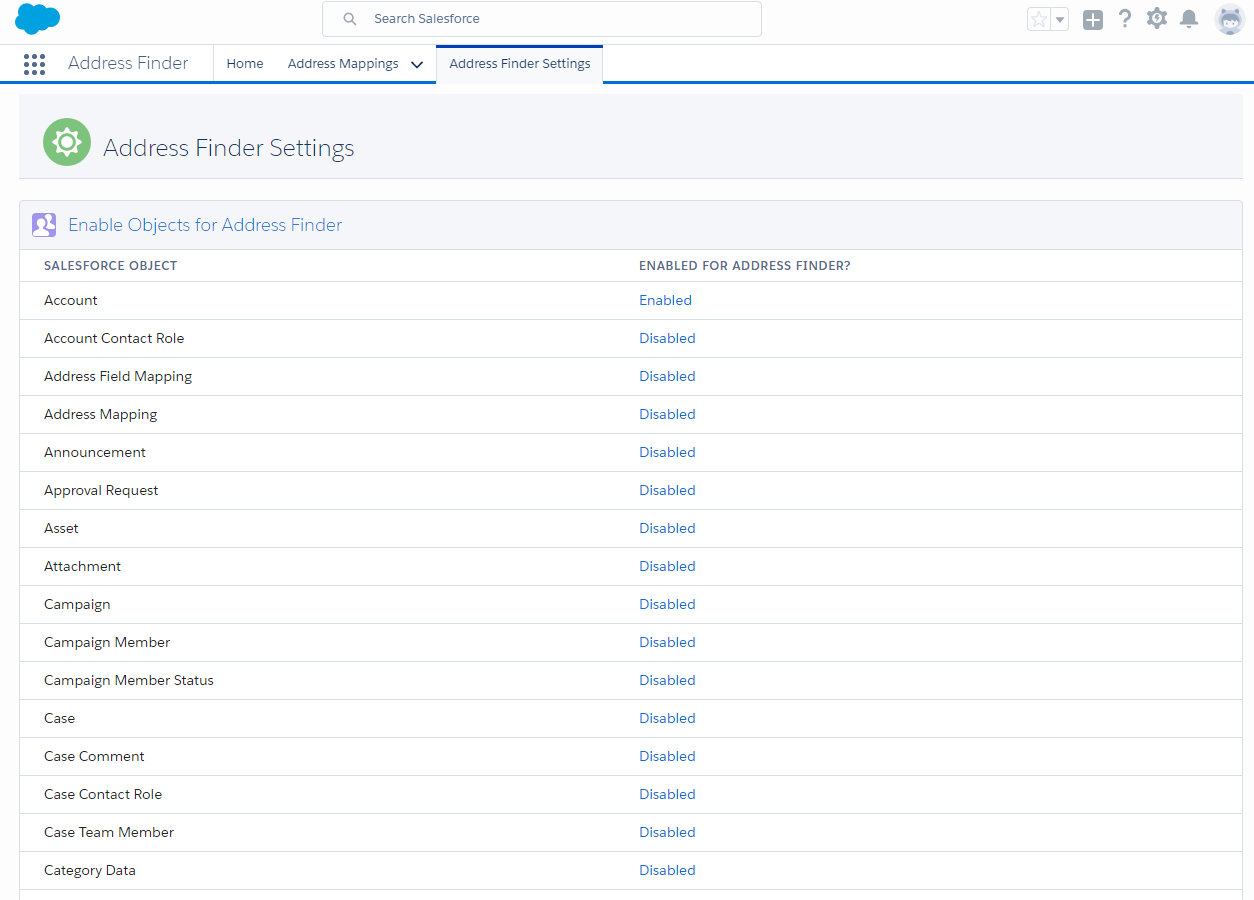Image resolution: width=1254 pixels, height=900 pixels.
Task: Click the search magnifier in Search Salesforce
Action: 348,18
